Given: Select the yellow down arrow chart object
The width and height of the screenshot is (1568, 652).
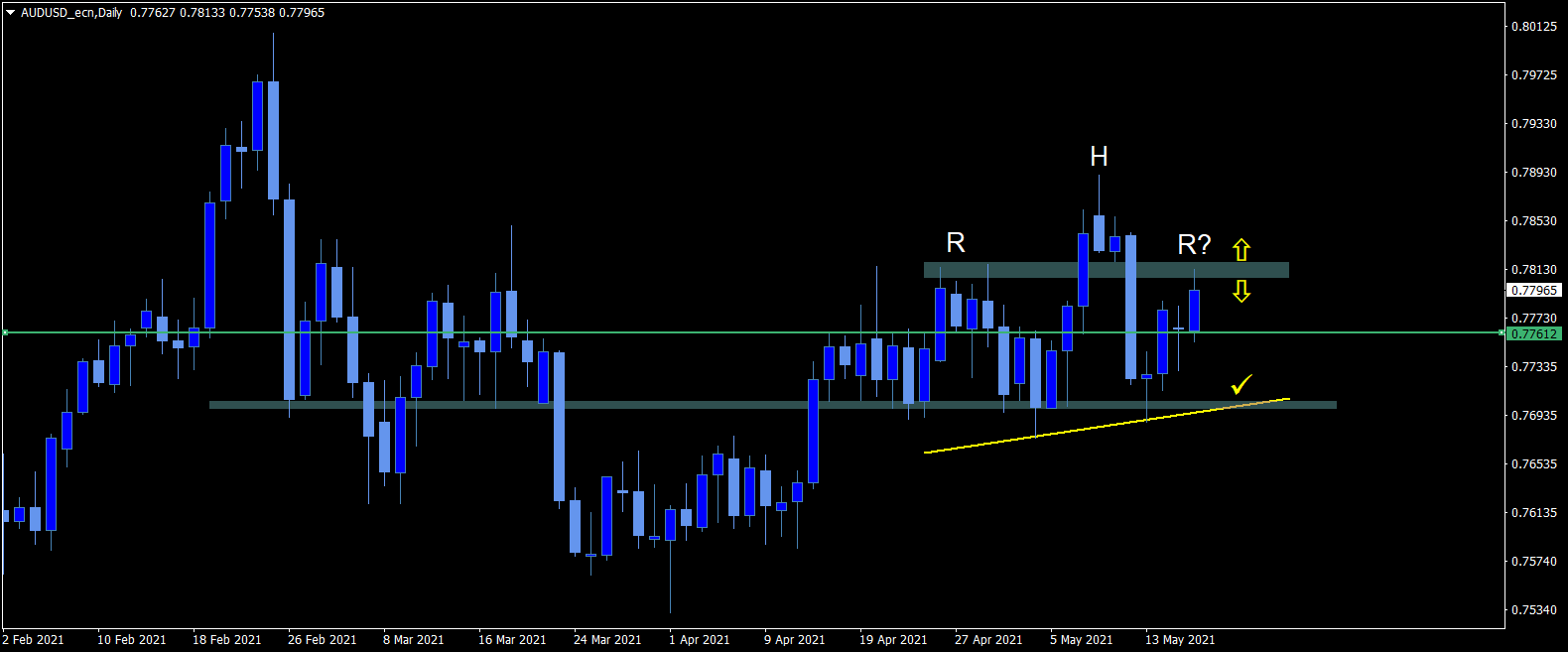Looking at the screenshot, I should (x=1241, y=291).
